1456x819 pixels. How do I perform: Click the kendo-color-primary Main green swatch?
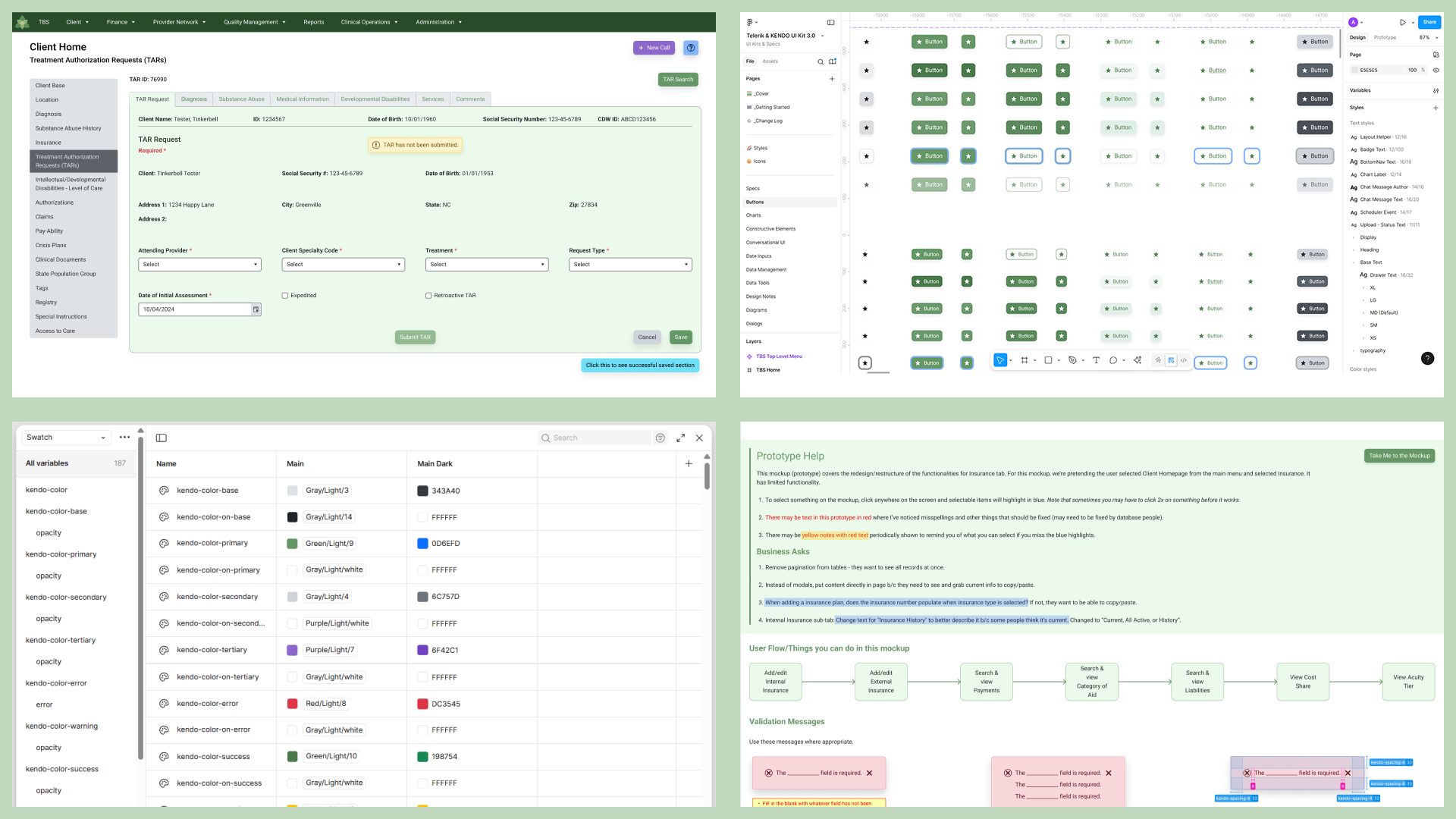(292, 544)
